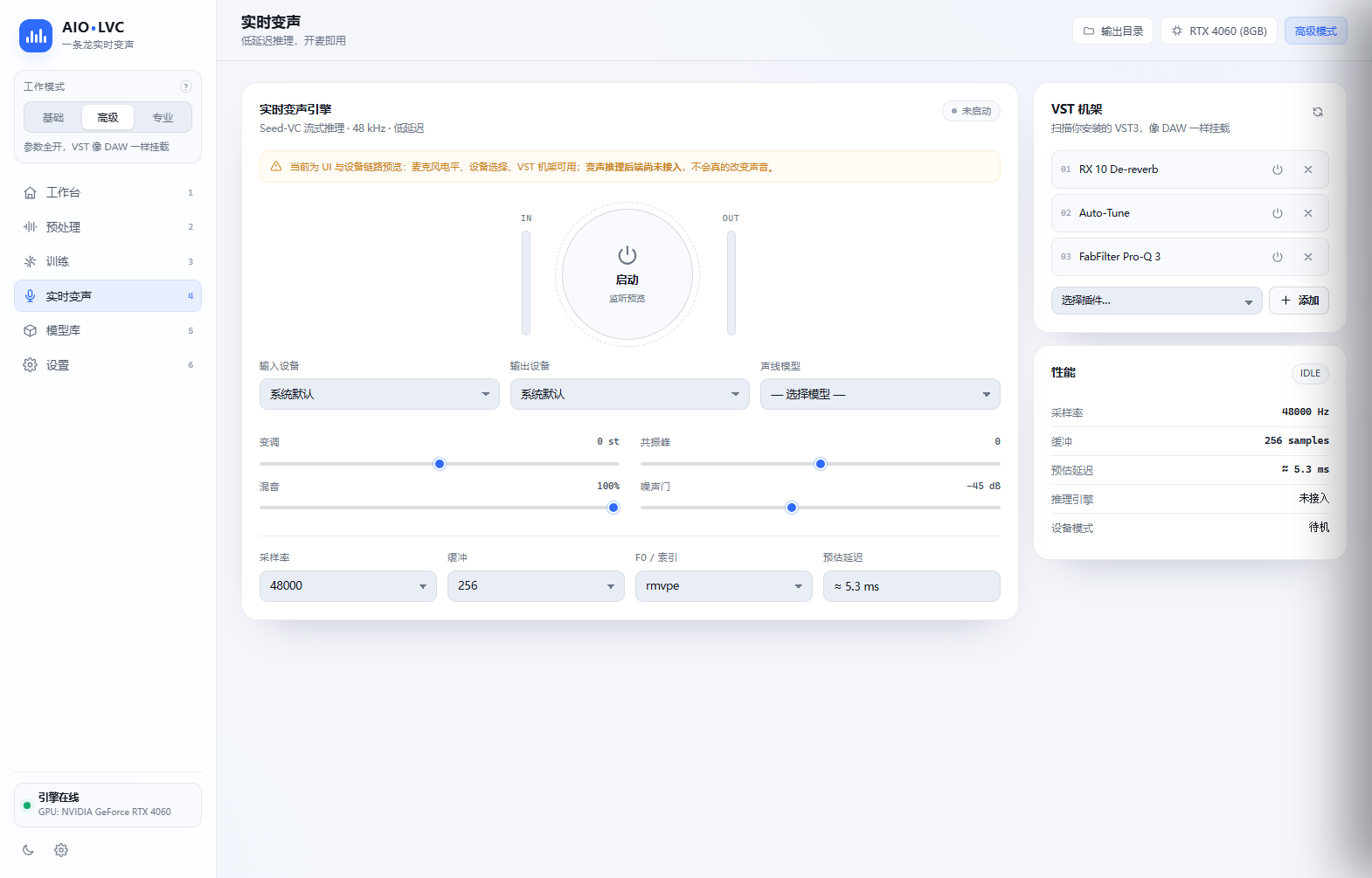Screen dimensions: 1372x878
Task: Open the 工作模式 help question icon
Action: 186,86
